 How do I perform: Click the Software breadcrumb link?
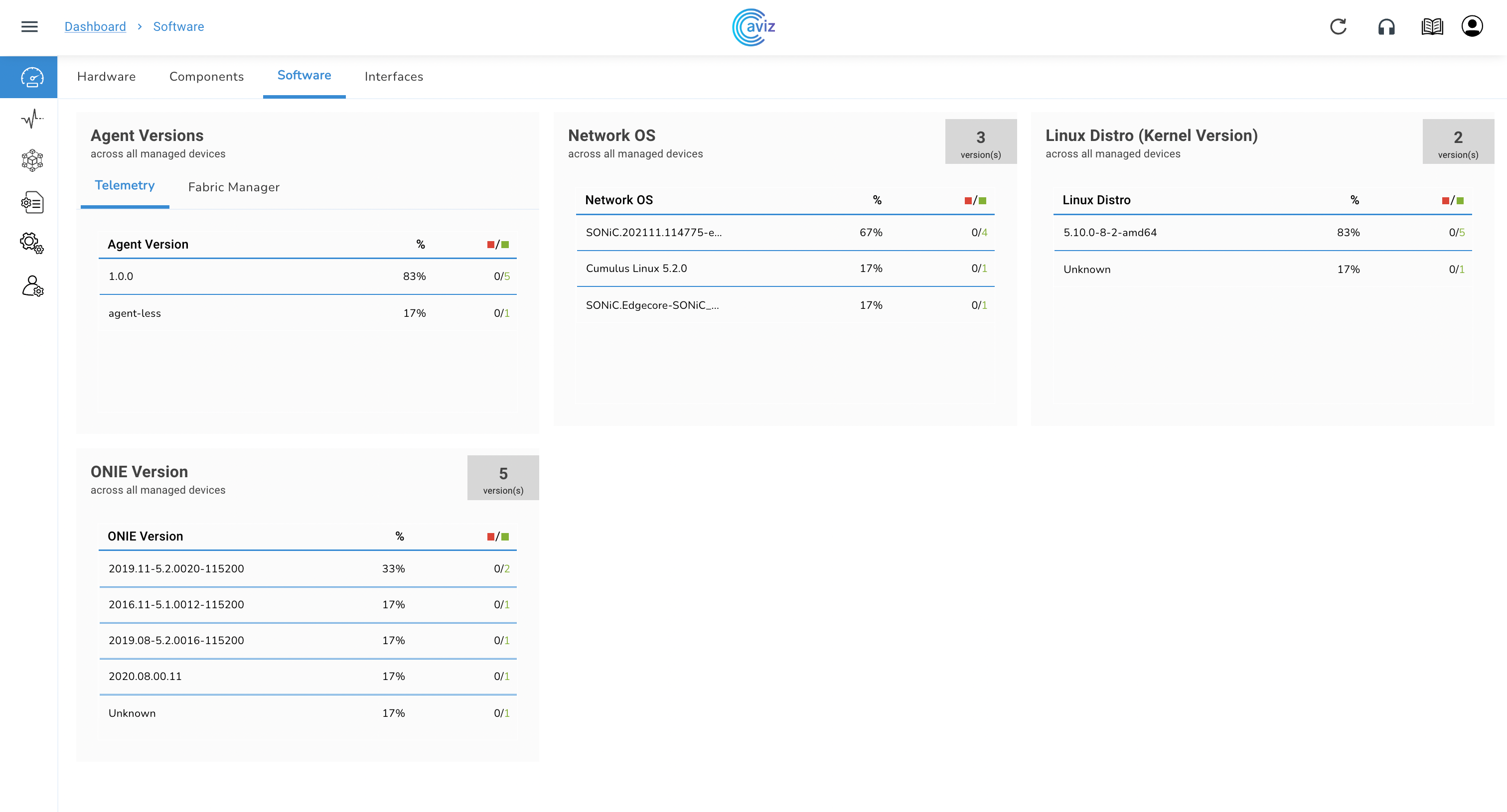tap(178, 26)
